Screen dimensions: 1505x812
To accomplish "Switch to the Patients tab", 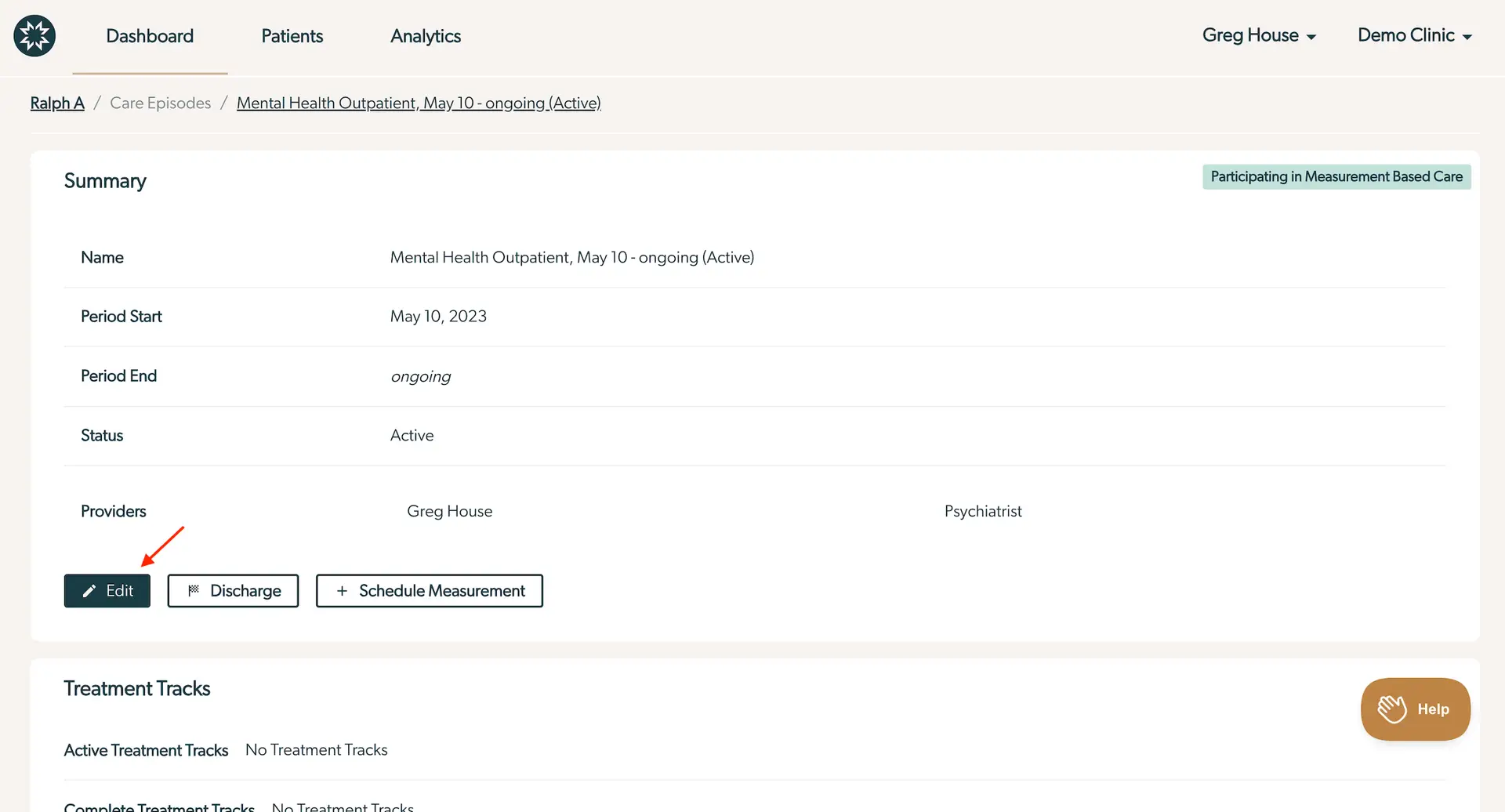I will 292,36.
